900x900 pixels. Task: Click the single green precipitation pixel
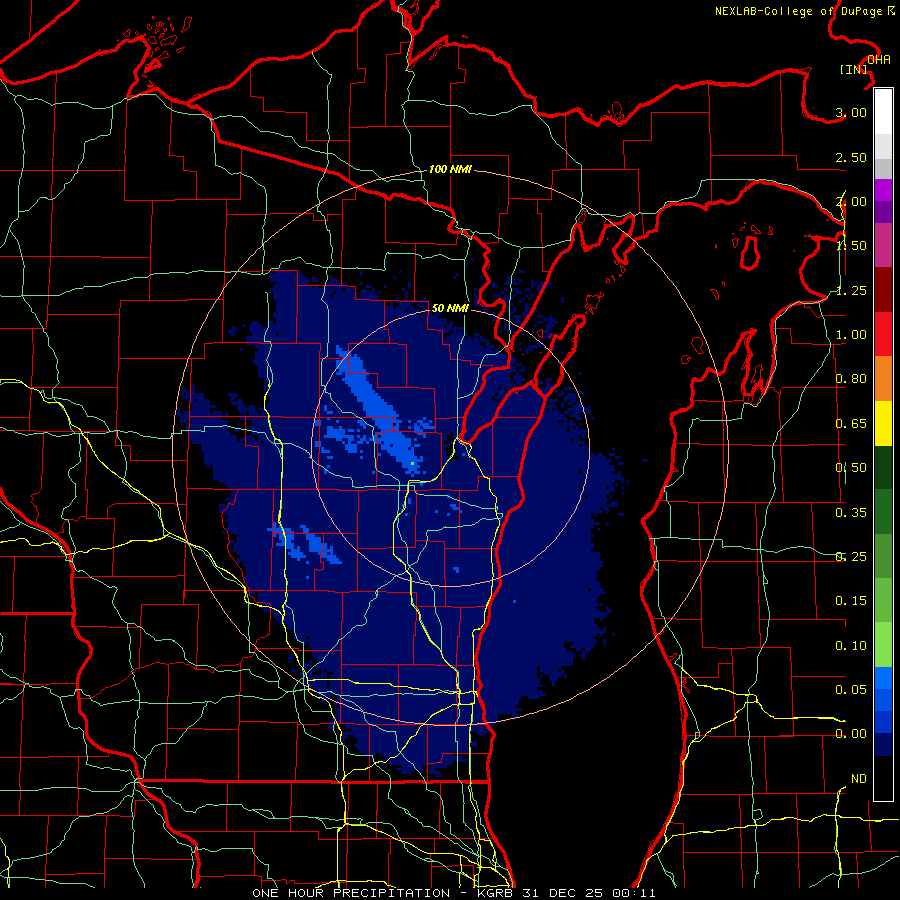[x=413, y=463]
